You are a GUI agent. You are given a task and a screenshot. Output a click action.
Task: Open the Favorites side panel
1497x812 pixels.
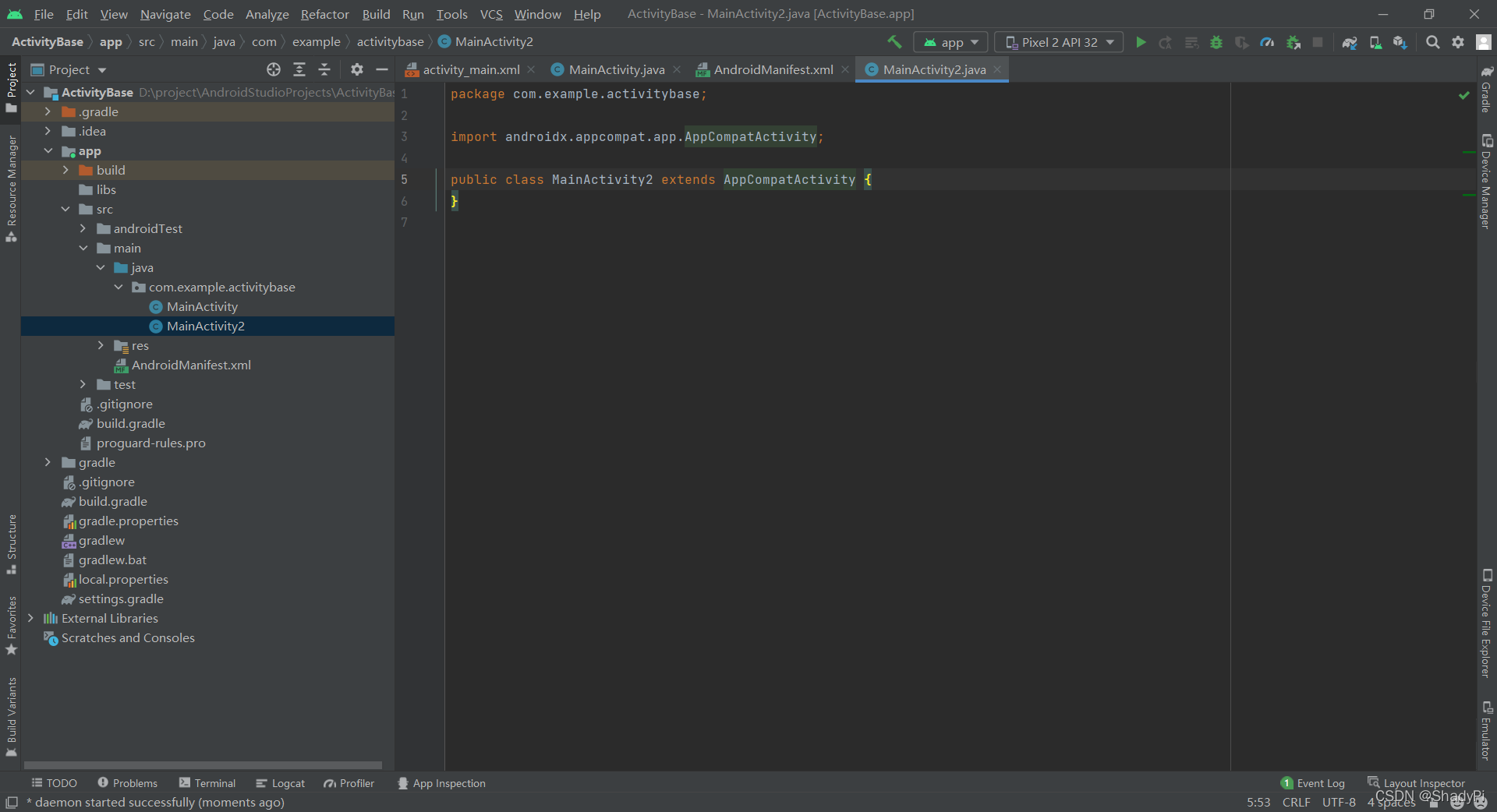pos(11,626)
